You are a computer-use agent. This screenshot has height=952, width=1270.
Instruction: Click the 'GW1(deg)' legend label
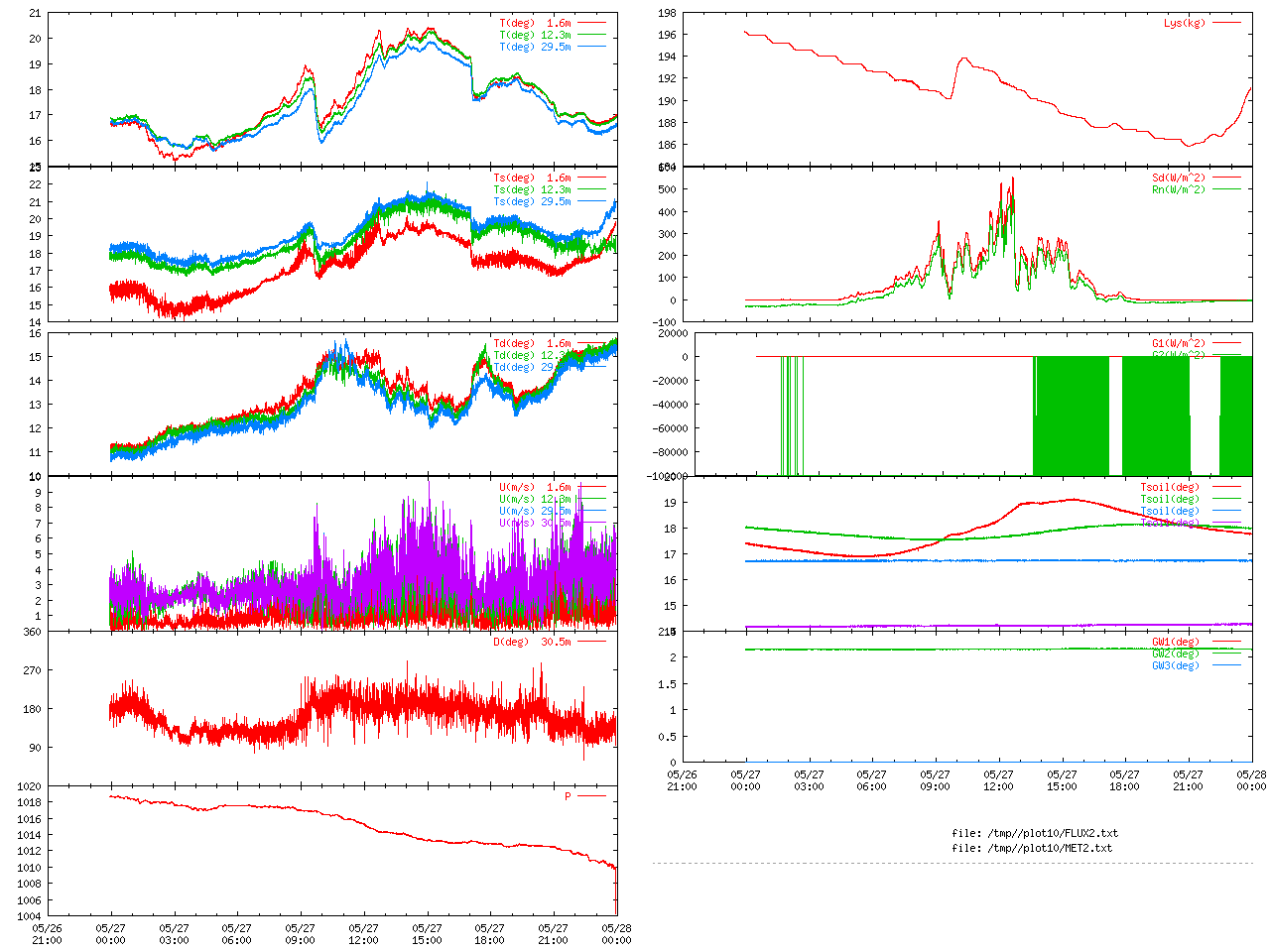(x=1176, y=642)
